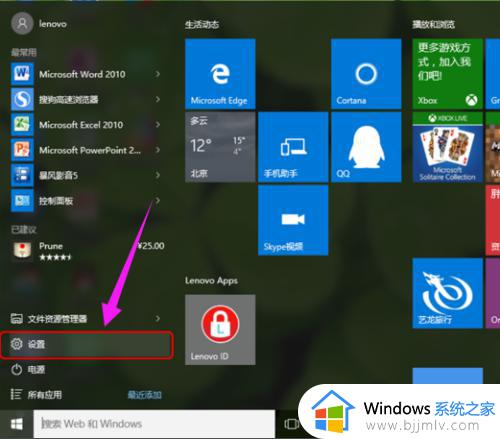Launch Microsoft PowerPoint icon
The width and height of the screenshot is (500, 439).
pos(22,150)
